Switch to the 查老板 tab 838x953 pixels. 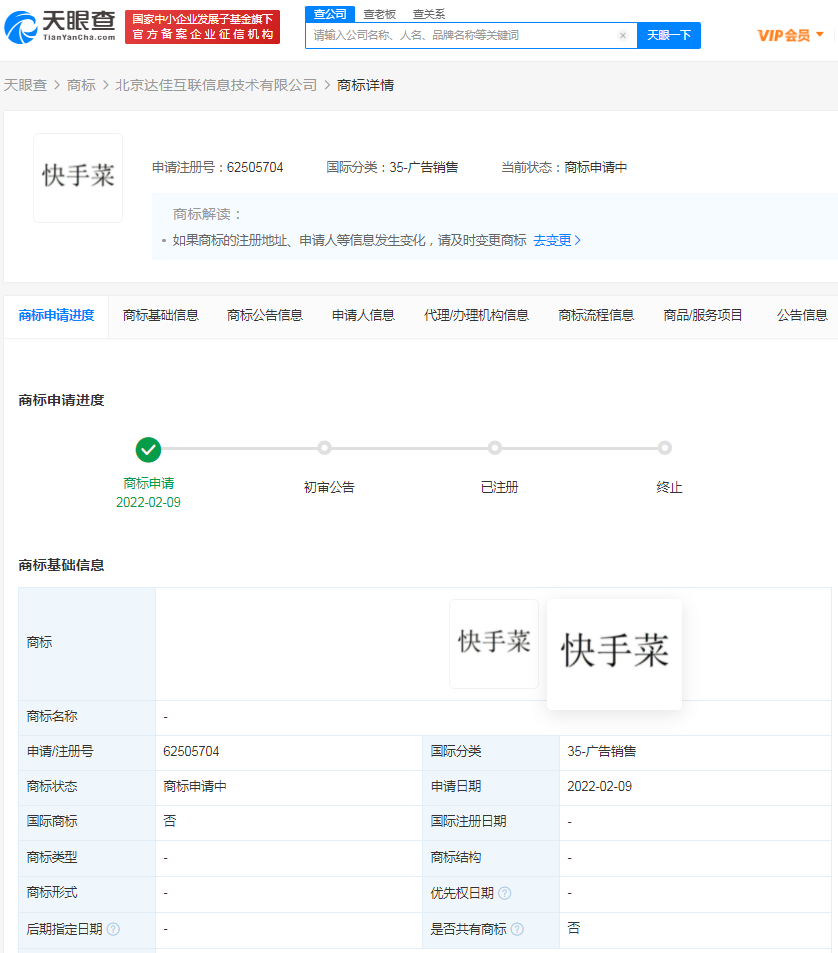[379, 13]
